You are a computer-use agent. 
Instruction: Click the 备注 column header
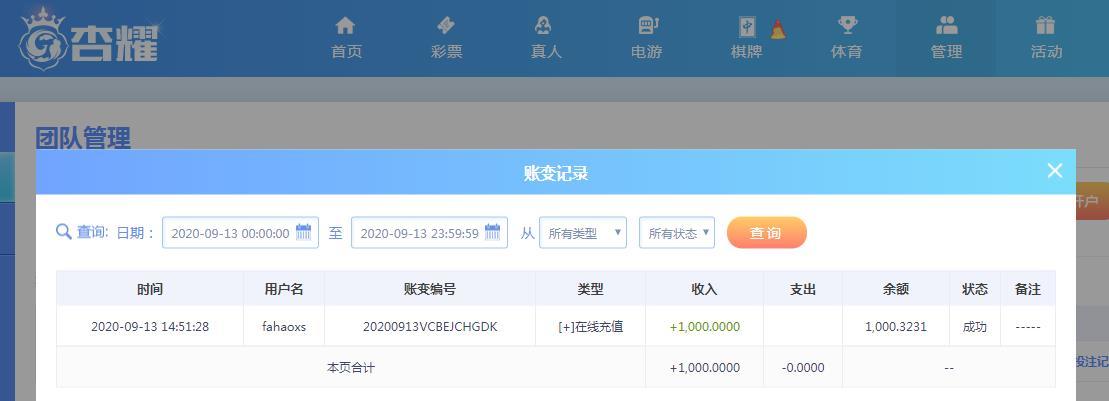(x=1028, y=289)
